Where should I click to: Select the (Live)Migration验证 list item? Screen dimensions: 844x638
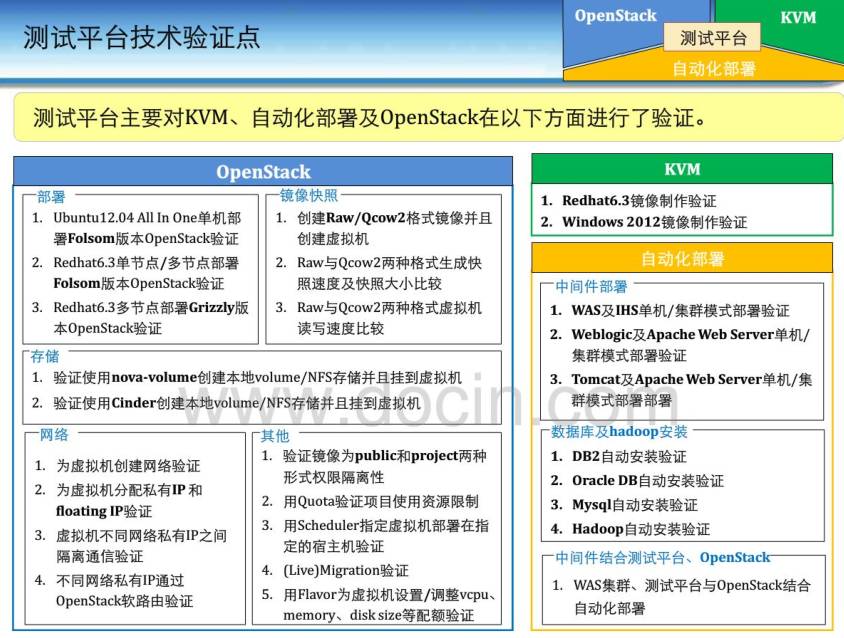point(345,570)
